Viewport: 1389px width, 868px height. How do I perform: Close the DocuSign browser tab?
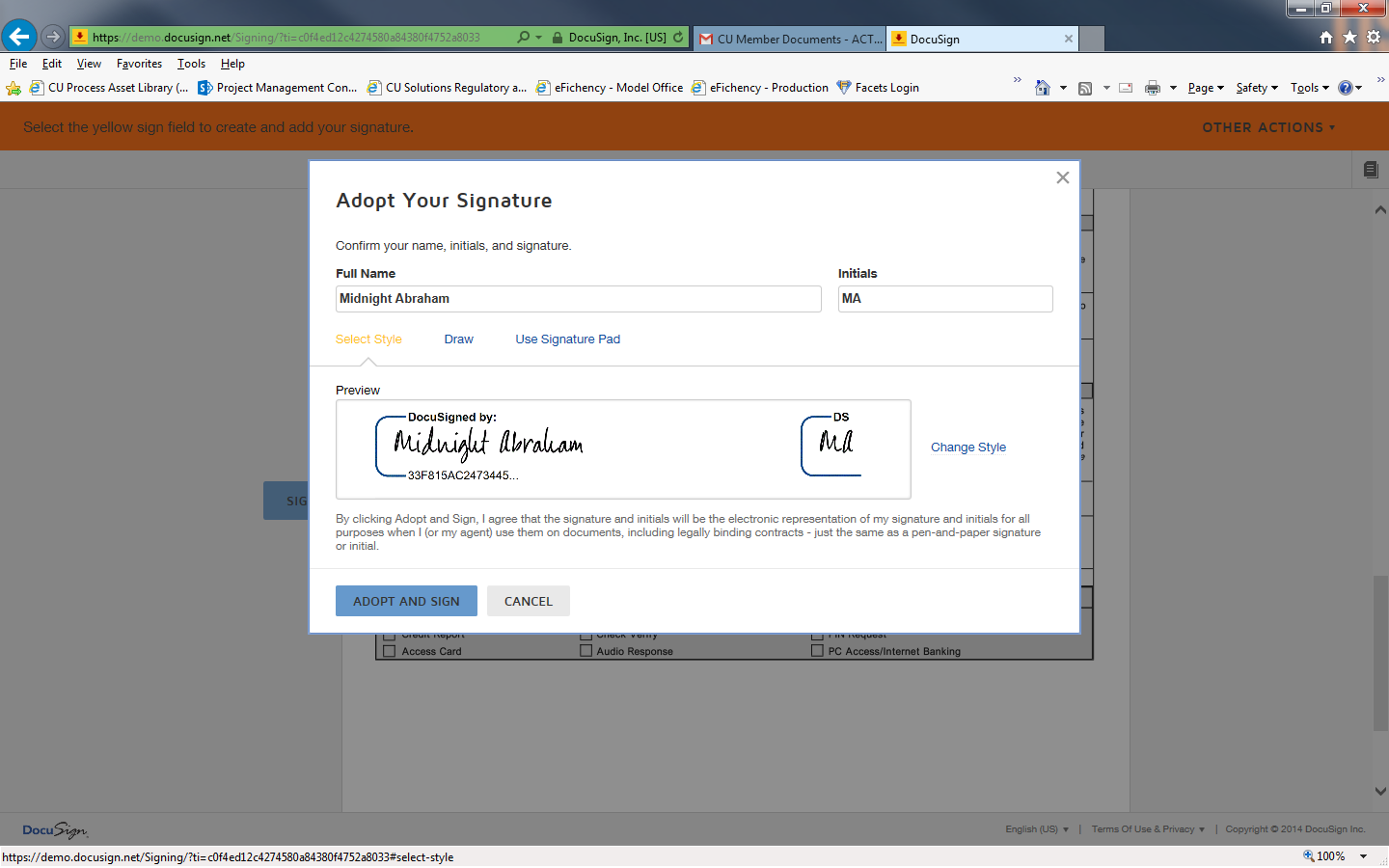click(x=1069, y=39)
